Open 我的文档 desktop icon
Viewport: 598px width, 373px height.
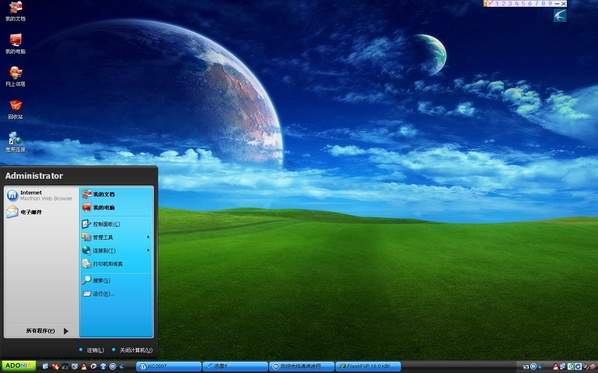(x=15, y=11)
